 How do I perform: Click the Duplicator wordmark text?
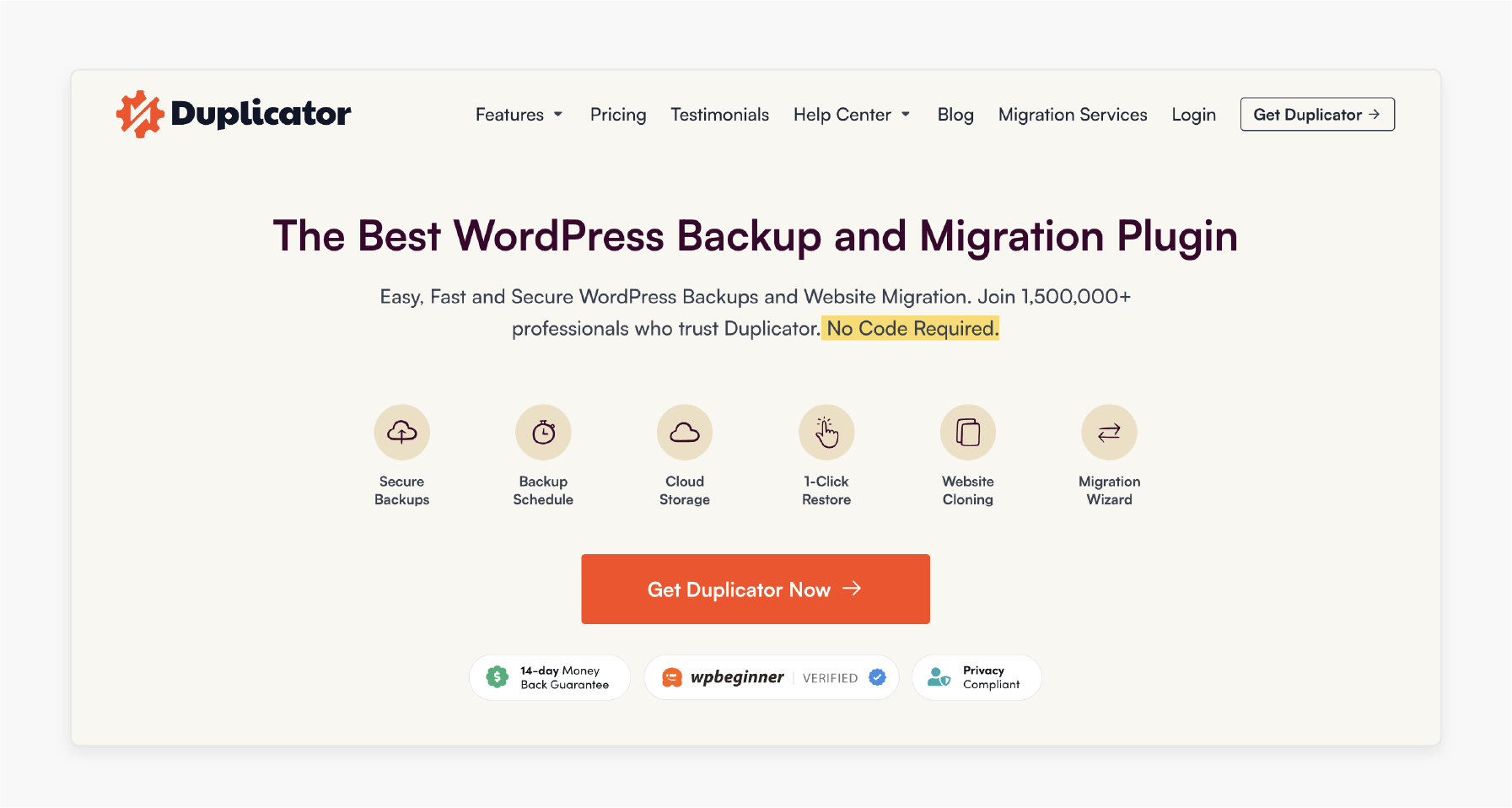pyautogui.click(x=261, y=115)
